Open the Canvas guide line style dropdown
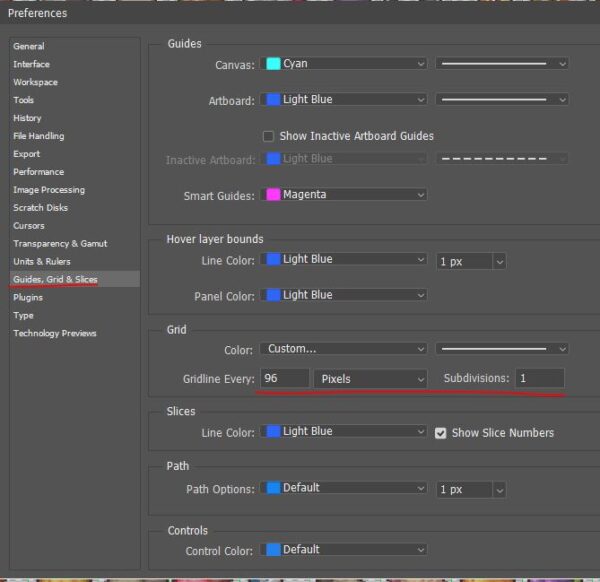Screen dimensions: 600x582 click(x=502, y=64)
